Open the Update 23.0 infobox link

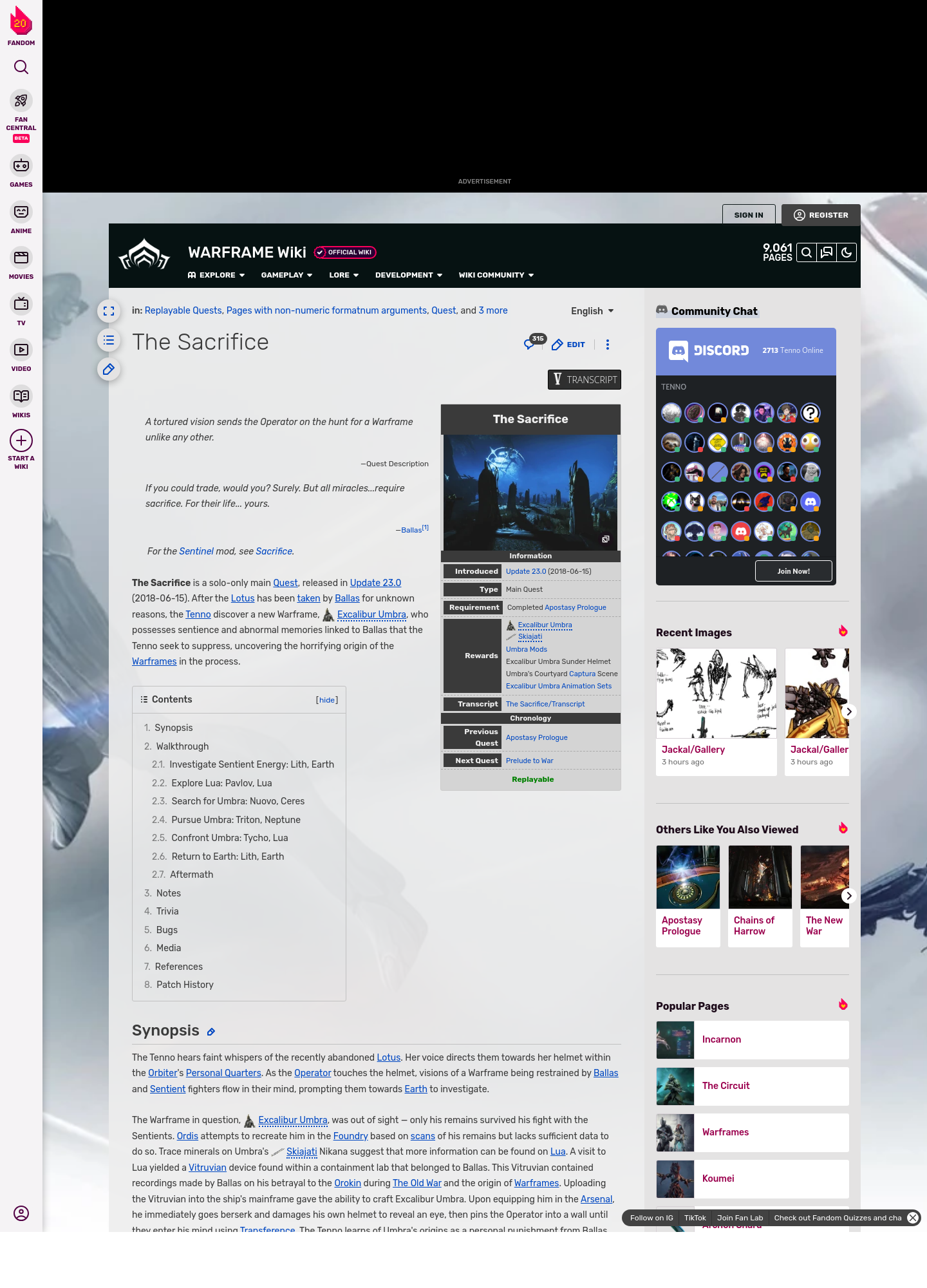click(526, 571)
